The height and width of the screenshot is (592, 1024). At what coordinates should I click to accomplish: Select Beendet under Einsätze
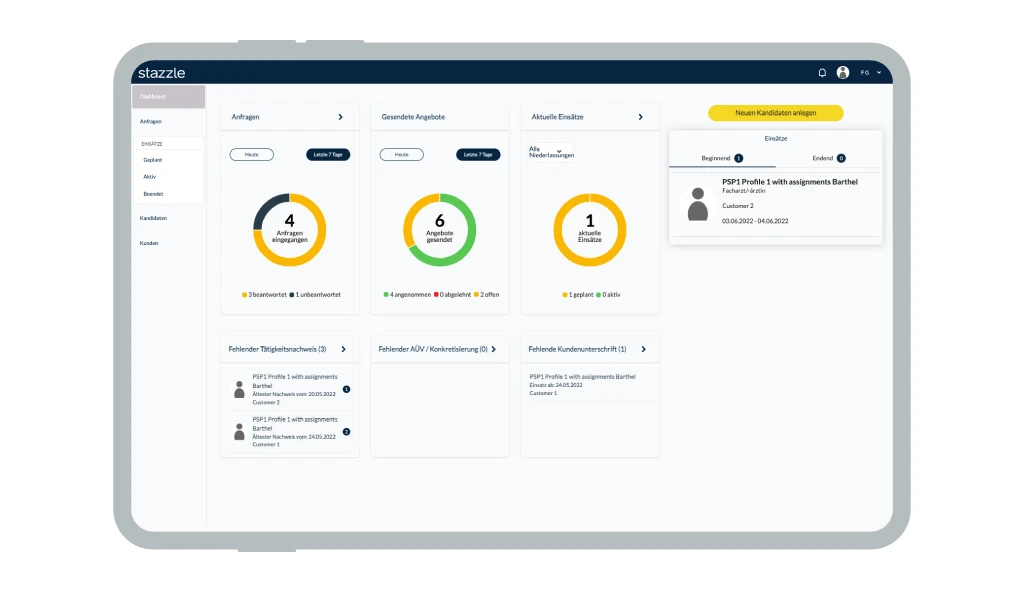pyautogui.click(x=153, y=194)
